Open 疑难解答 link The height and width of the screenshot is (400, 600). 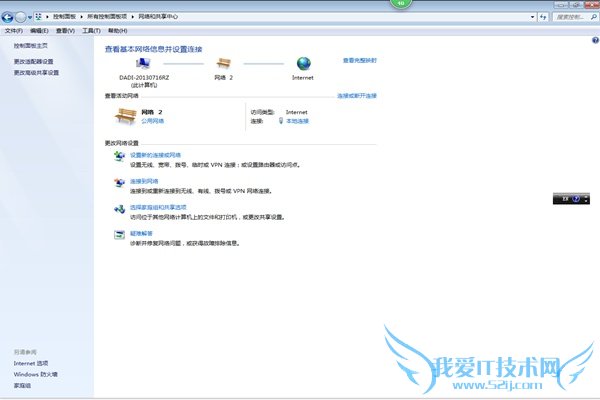(x=141, y=233)
